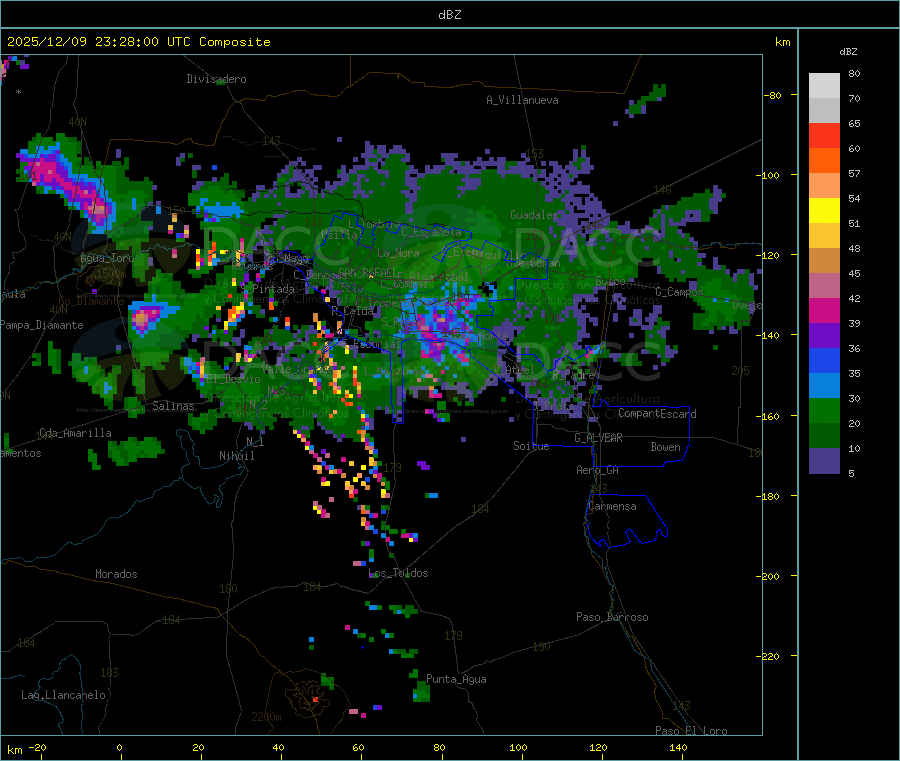900x761 pixels.
Task: Click the yellow 51 dBZ legend swatch
Action: pyautogui.click(x=824, y=211)
